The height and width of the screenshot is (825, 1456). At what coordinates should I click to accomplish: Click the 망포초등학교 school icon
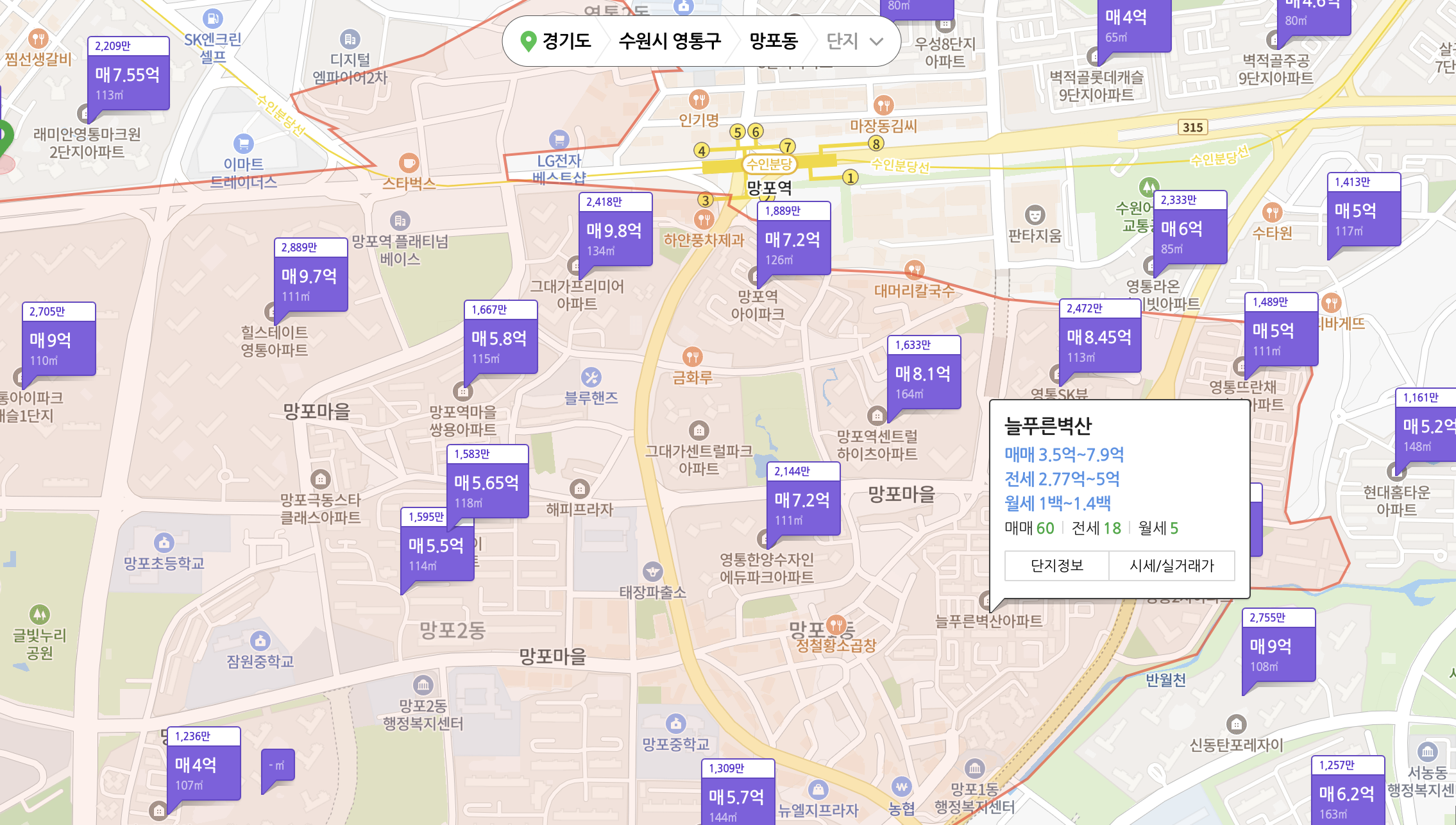164,543
